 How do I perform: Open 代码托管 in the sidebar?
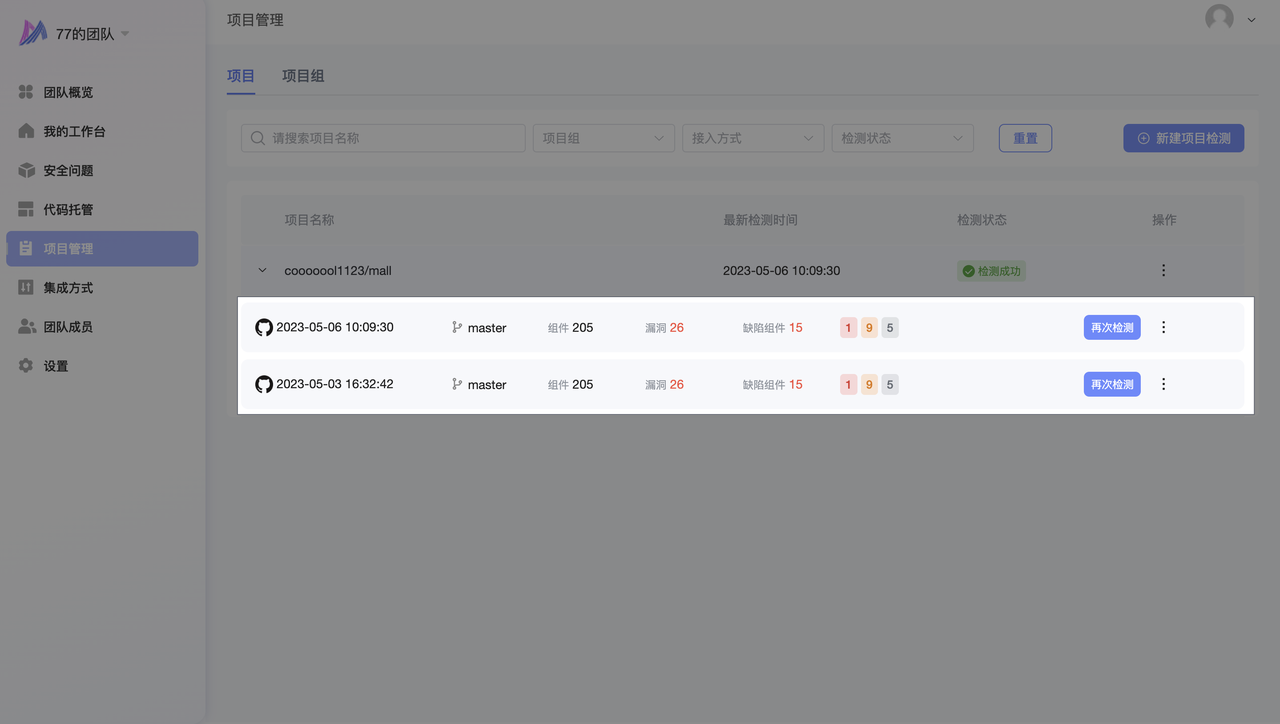pyautogui.click(x=68, y=209)
